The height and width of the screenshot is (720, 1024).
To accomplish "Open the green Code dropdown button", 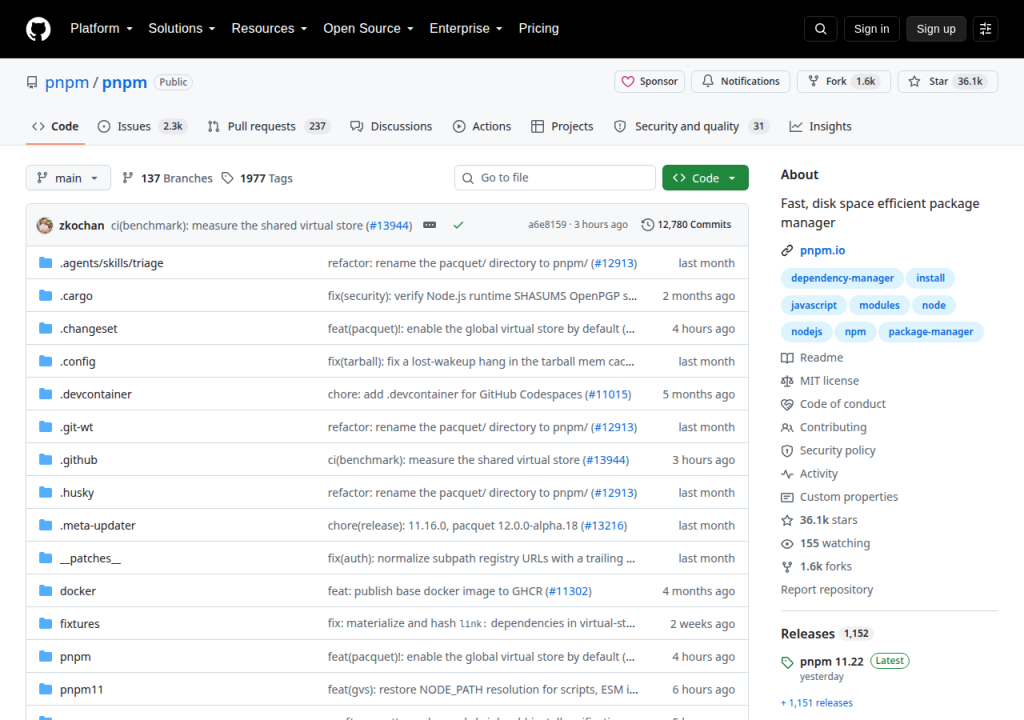I will (x=705, y=178).
